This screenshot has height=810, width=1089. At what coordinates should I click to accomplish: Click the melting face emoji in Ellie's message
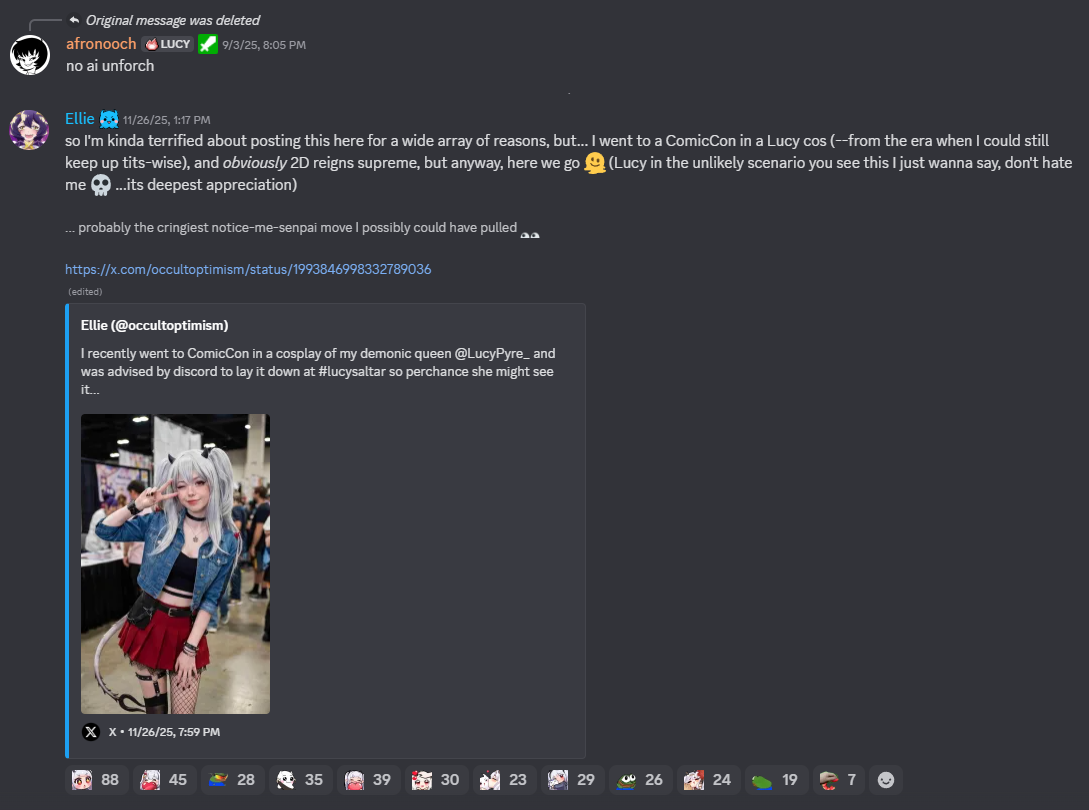pos(595,163)
